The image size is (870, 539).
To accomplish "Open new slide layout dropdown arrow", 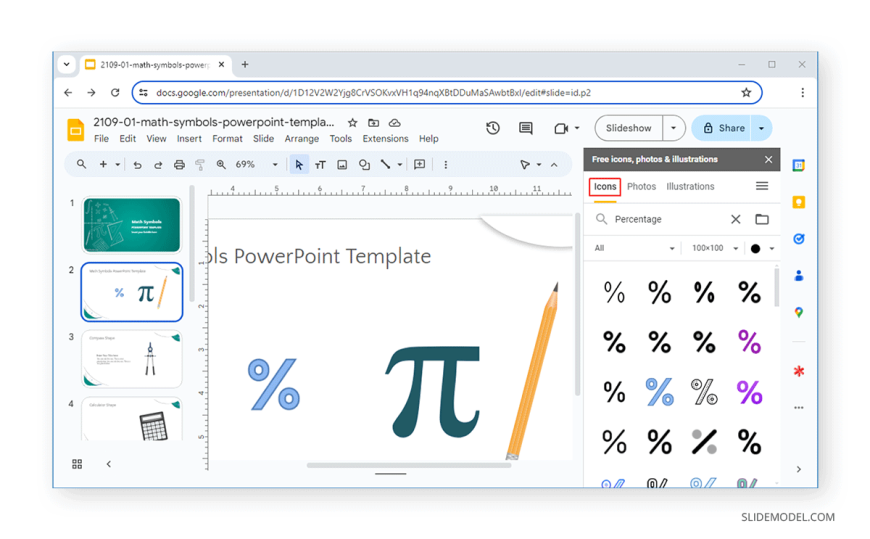I will [x=118, y=165].
